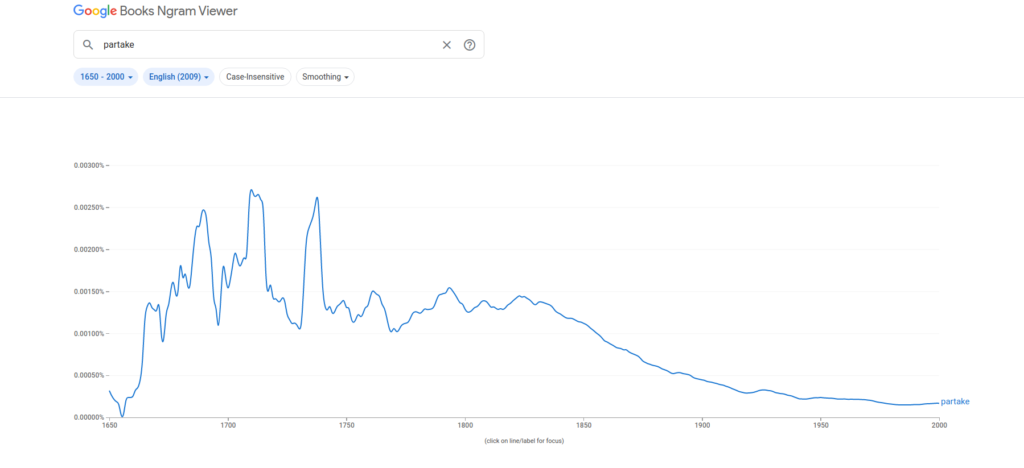Click the 'click on line/label for focus' hint
Screen dimensions: 1024x468
[x=524, y=441]
